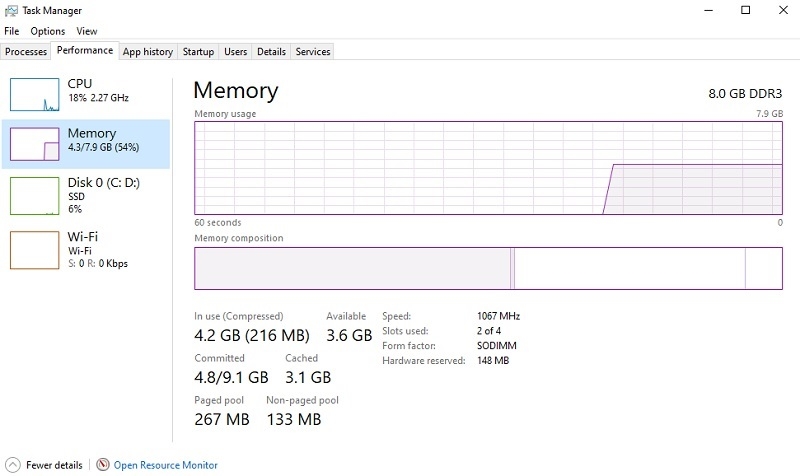Switch to the Details tab

pos(271,51)
